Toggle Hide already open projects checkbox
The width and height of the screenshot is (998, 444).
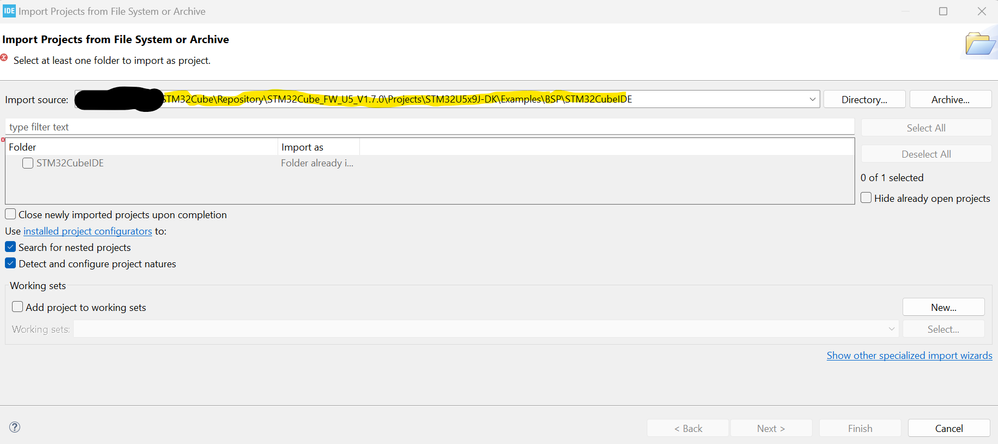[x=866, y=198]
